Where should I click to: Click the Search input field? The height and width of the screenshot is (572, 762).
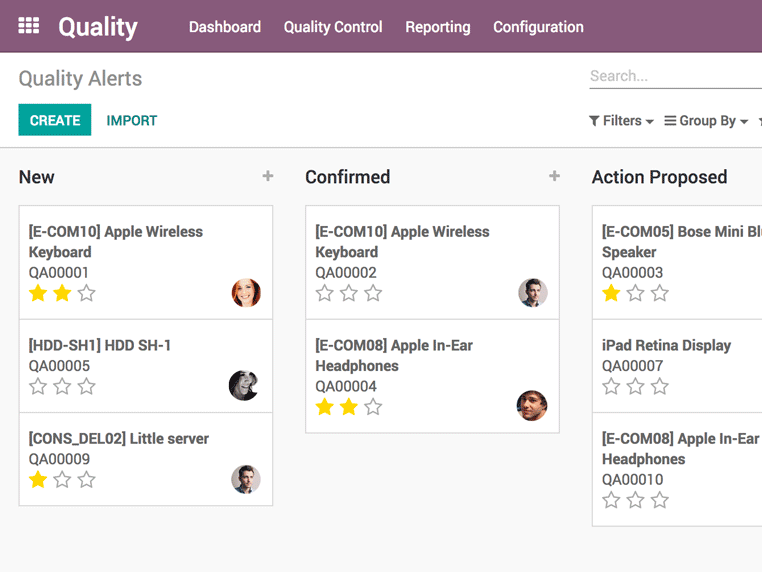pyautogui.click(x=674, y=76)
